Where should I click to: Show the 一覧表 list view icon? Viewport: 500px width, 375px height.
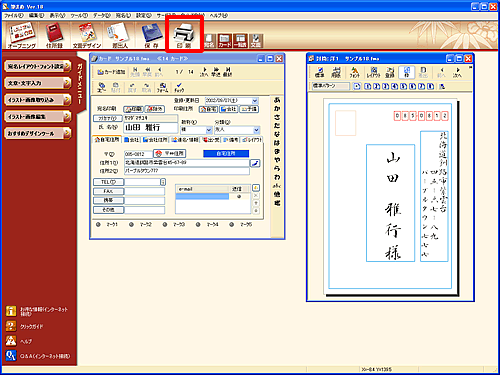click(240, 41)
